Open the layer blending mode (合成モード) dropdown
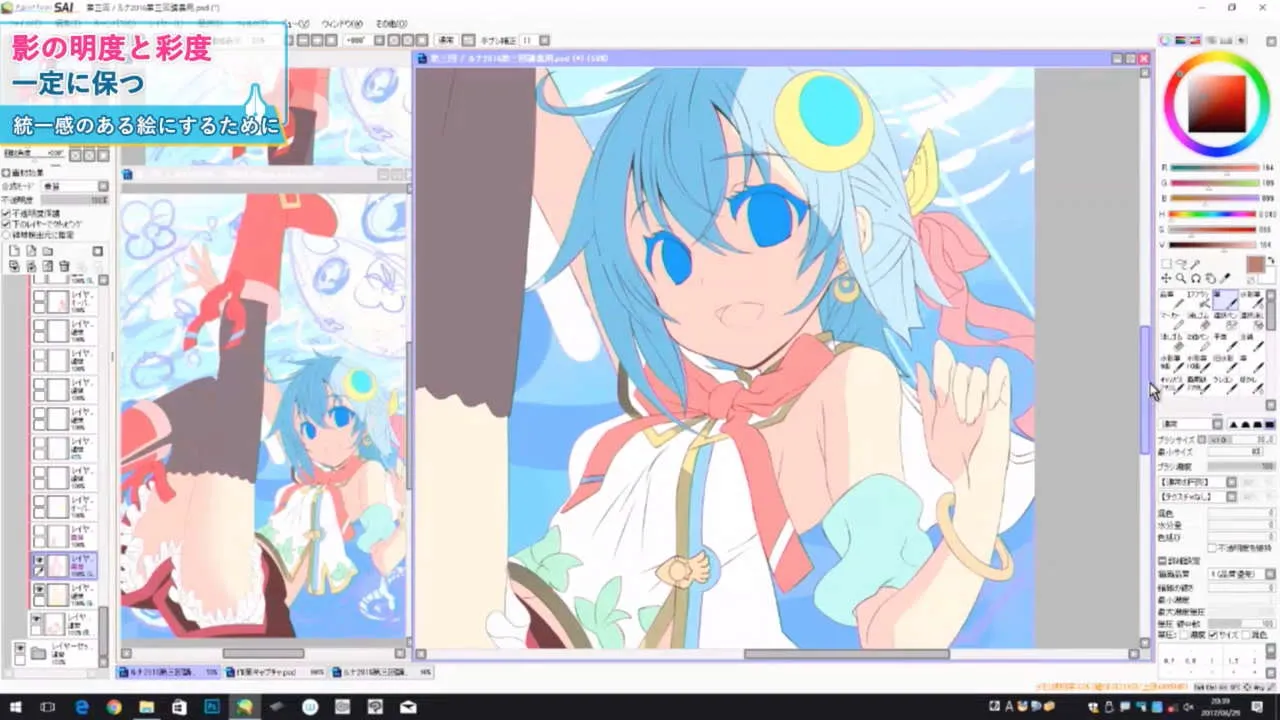This screenshot has height=720, width=1280. (70, 186)
